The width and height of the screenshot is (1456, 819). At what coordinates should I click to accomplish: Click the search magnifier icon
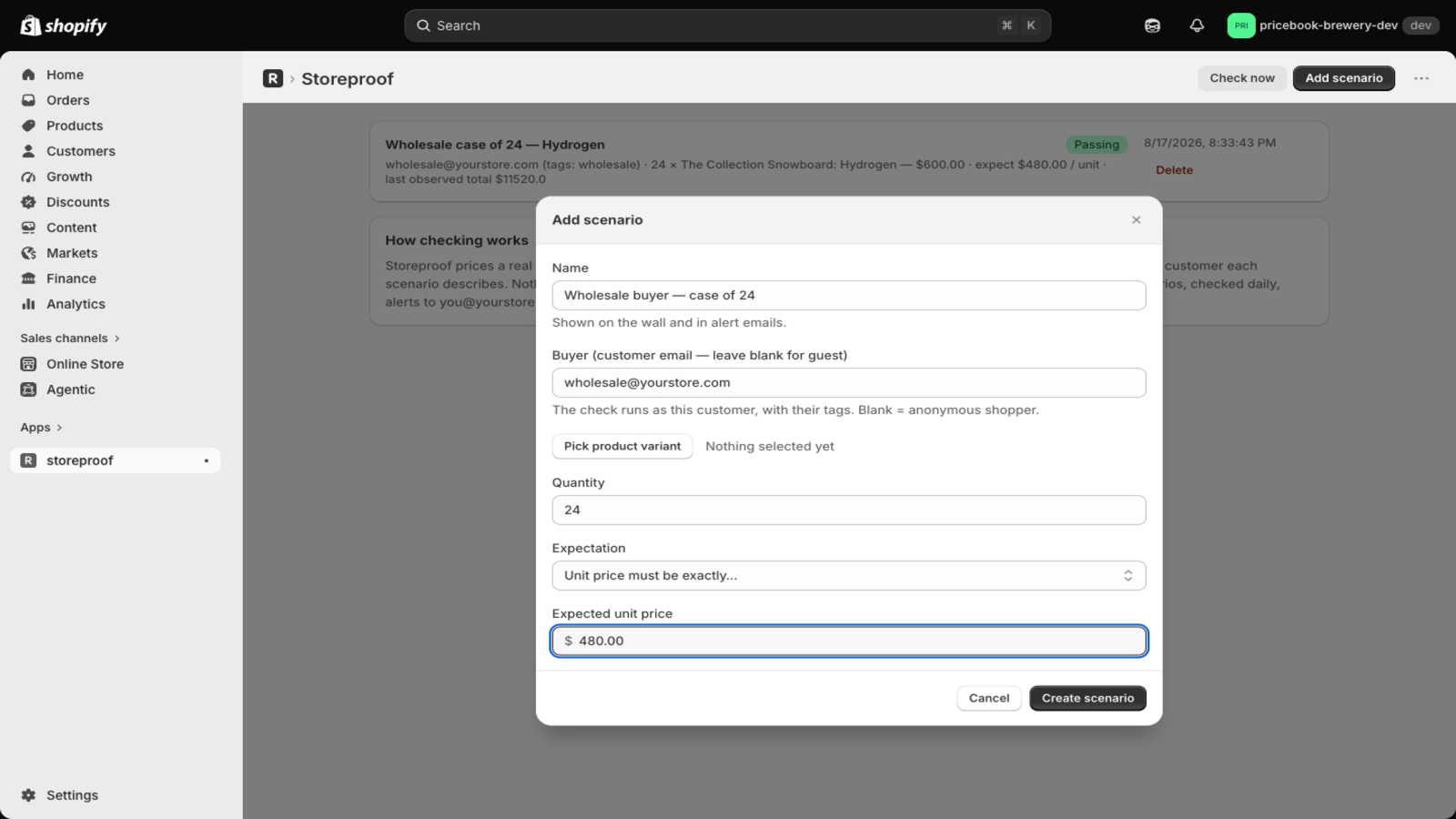point(423,25)
